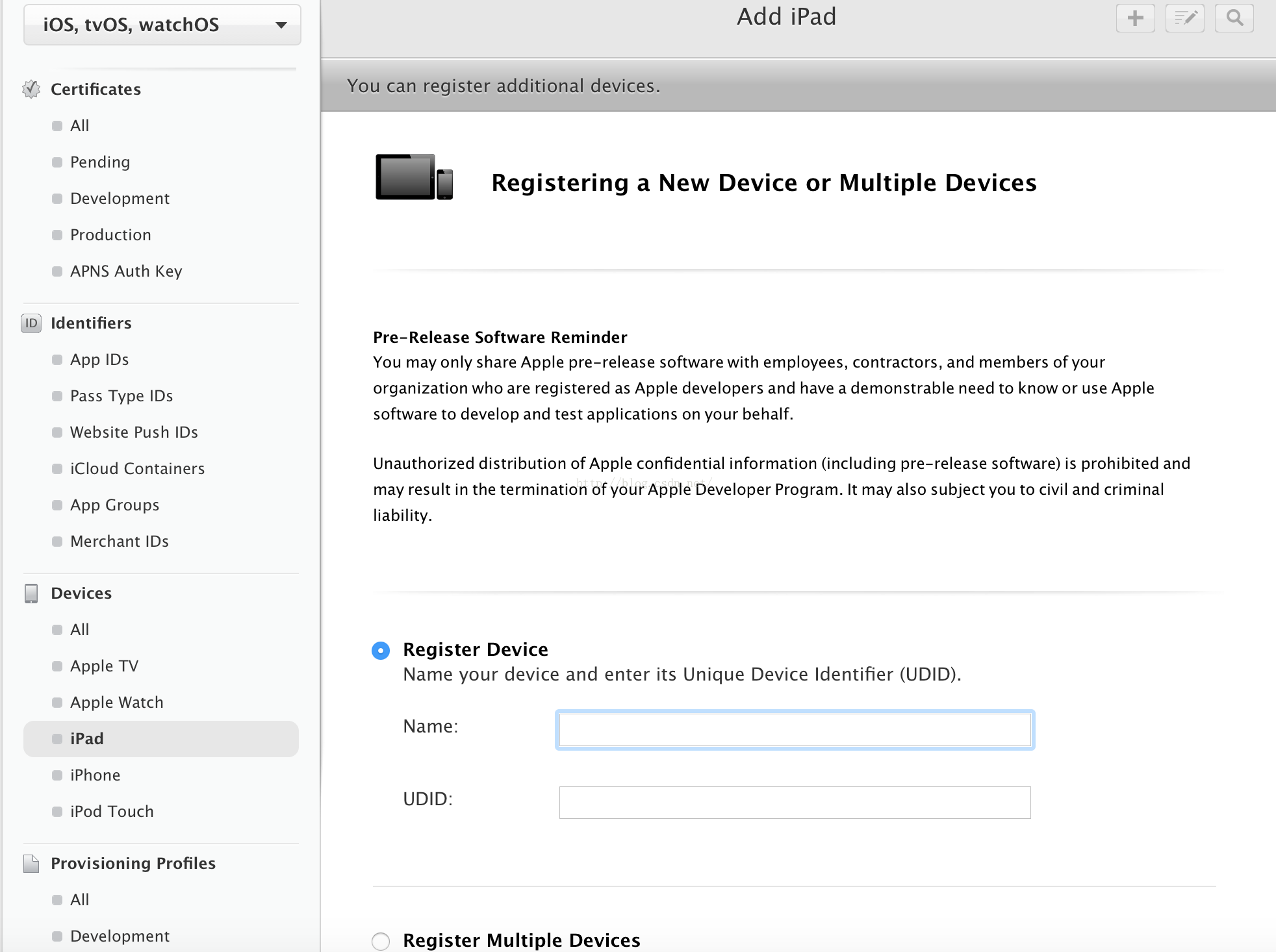Image resolution: width=1276 pixels, height=952 pixels.
Task: Click the Certificates section heading
Action: coord(96,89)
